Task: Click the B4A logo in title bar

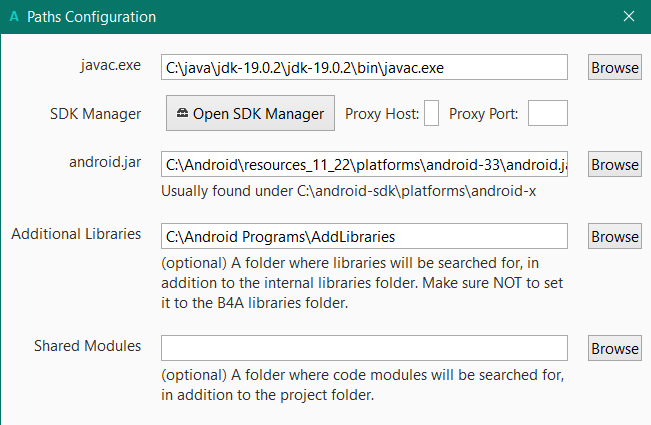Action: click(13, 17)
